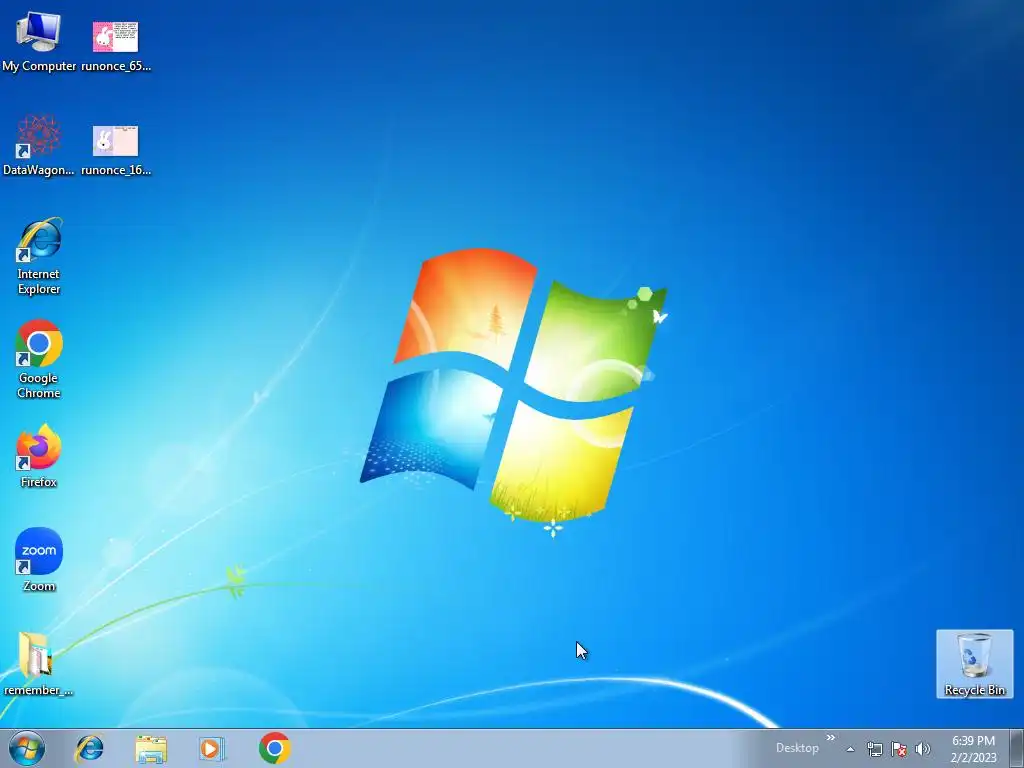Image resolution: width=1024 pixels, height=768 pixels.
Task: Select the runonce_16 image file
Action: [x=116, y=150]
